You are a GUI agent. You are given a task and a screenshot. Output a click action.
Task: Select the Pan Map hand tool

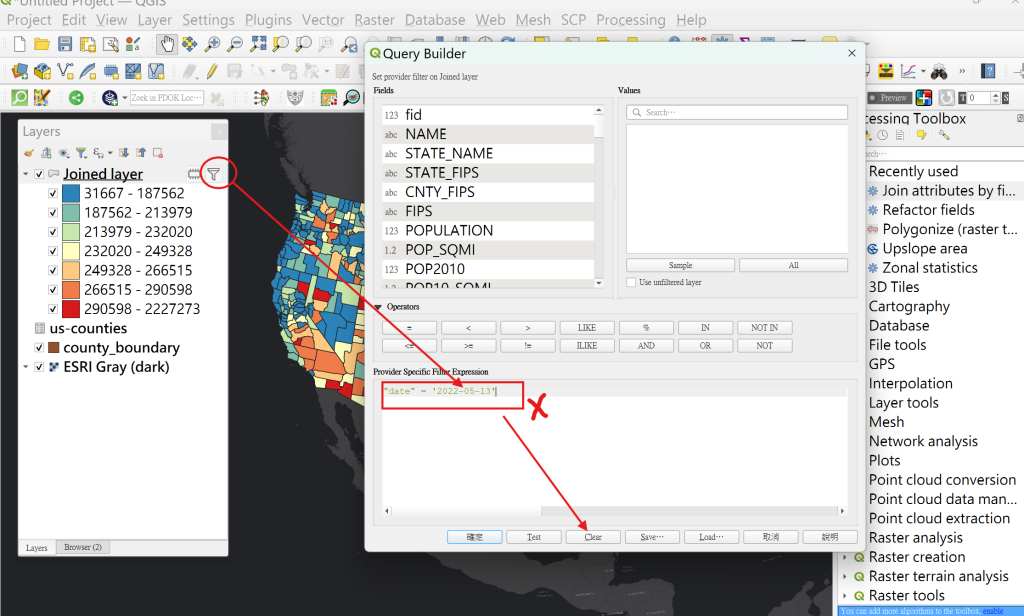coord(167,44)
